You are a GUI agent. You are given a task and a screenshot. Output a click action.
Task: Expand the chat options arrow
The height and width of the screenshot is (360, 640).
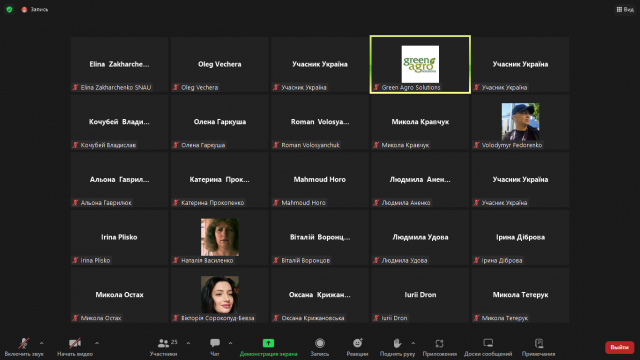coord(230,343)
